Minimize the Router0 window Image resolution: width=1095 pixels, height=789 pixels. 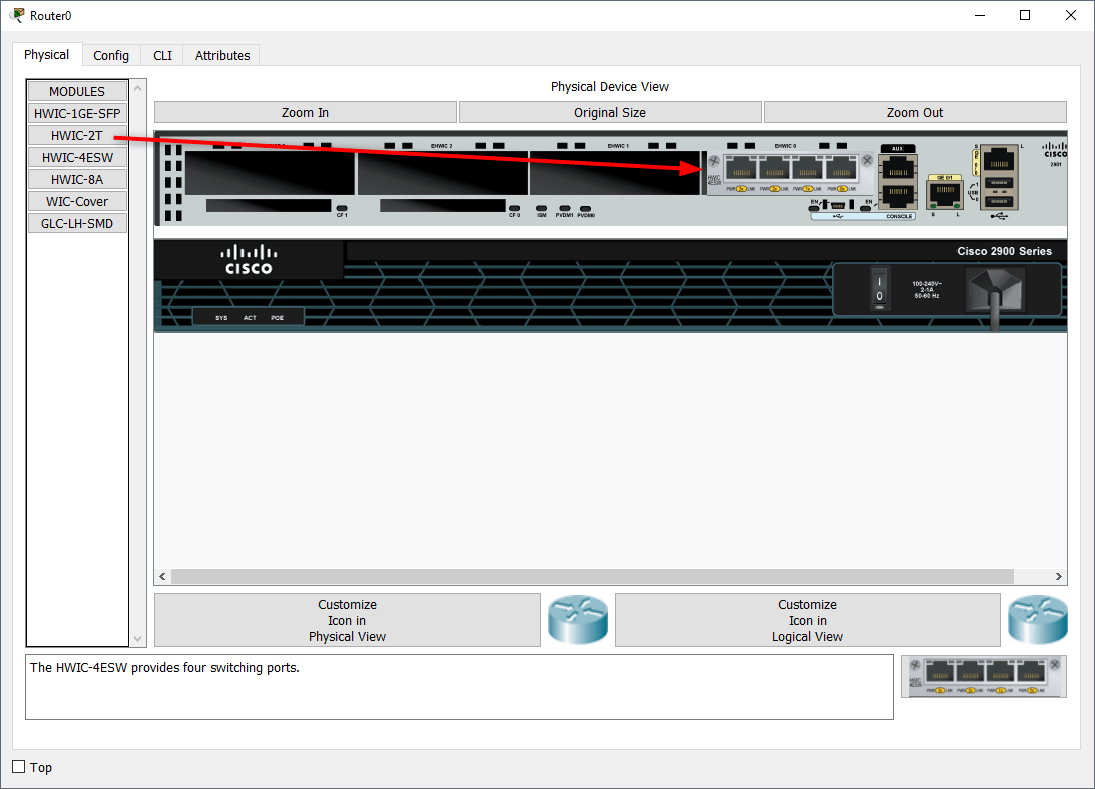pos(980,15)
